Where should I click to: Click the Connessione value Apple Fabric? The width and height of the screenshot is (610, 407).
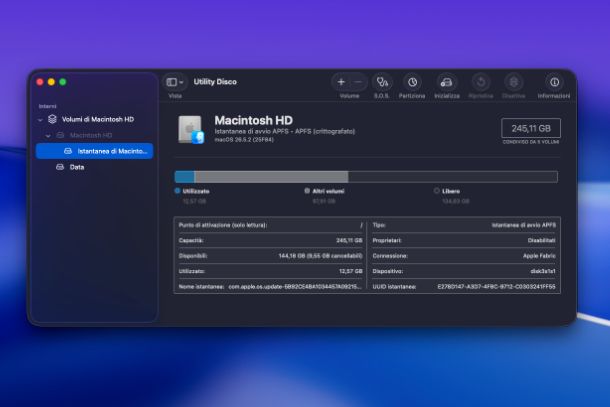click(x=539, y=256)
